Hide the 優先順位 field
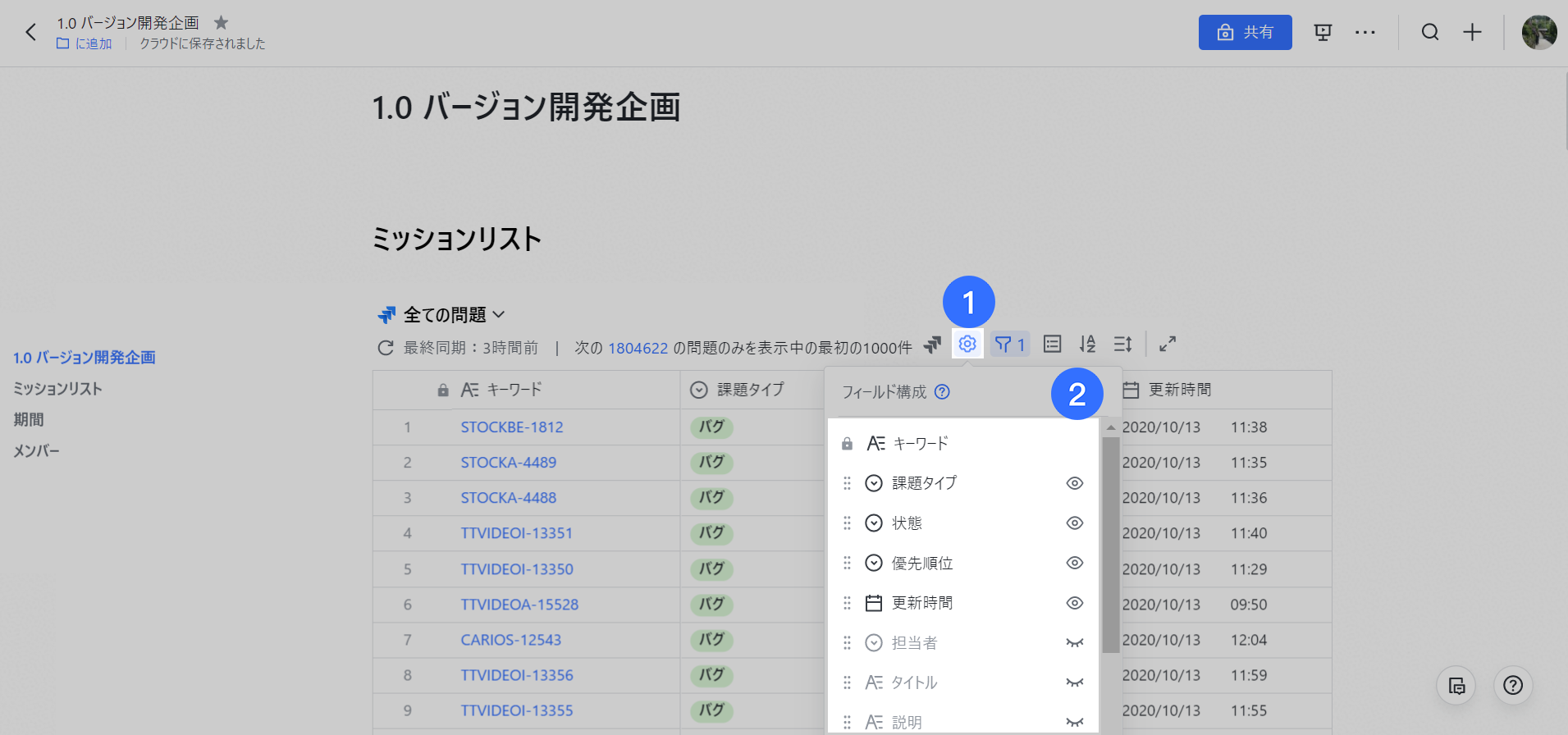Image resolution: width=1568 pixels, height=735 pixels. coord(1074,563)
